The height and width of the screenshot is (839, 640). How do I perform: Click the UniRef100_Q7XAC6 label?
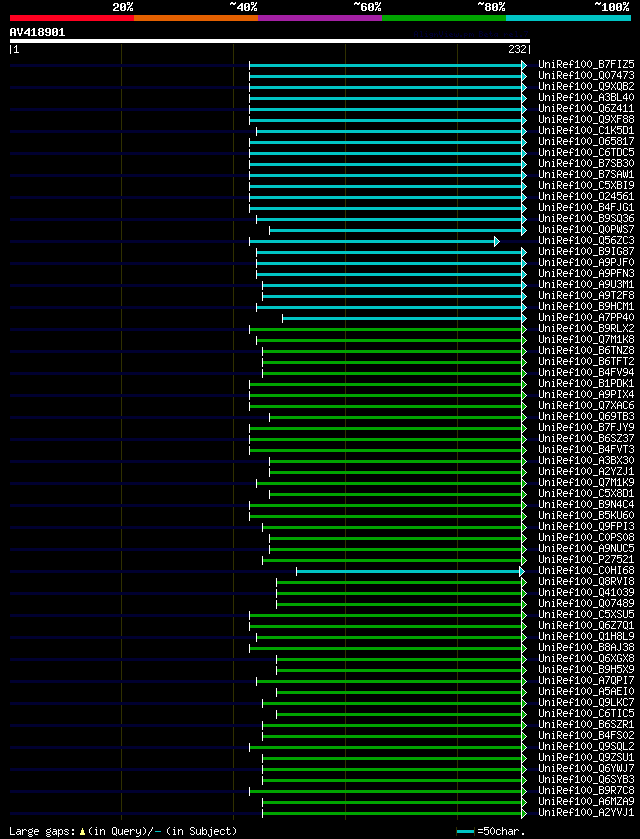pyautogui.click(x=586, y=406)
